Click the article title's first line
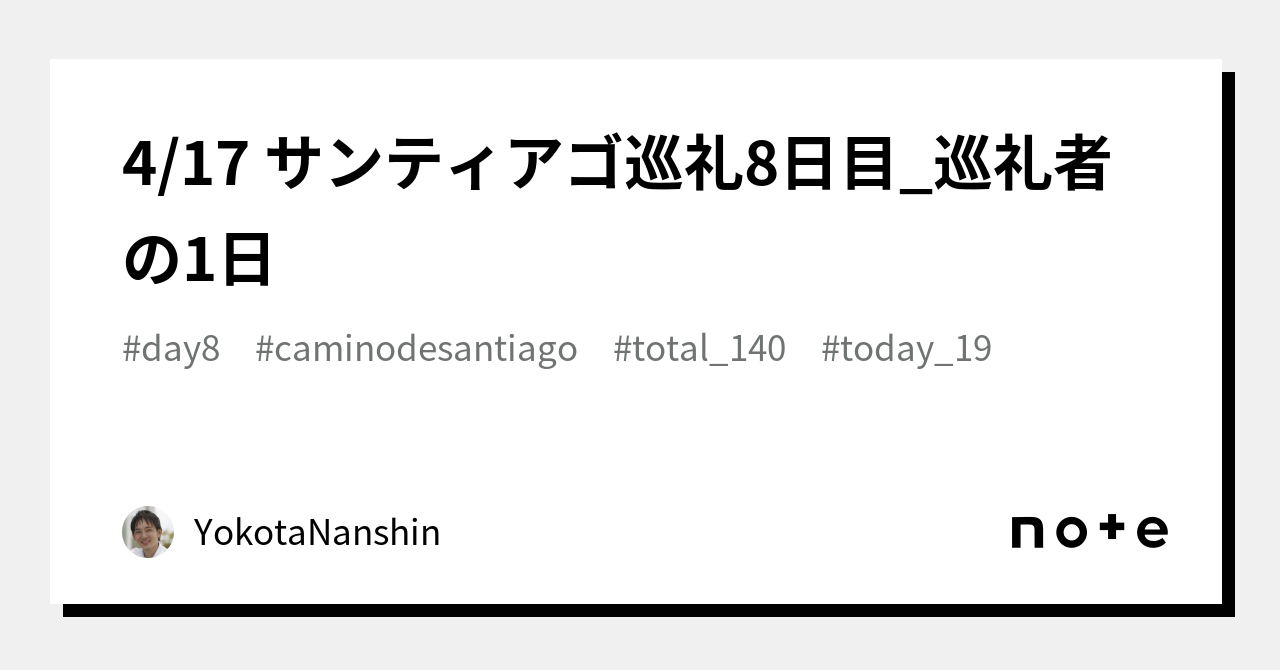Viewport: 1280px width, 670px height. 616,165
